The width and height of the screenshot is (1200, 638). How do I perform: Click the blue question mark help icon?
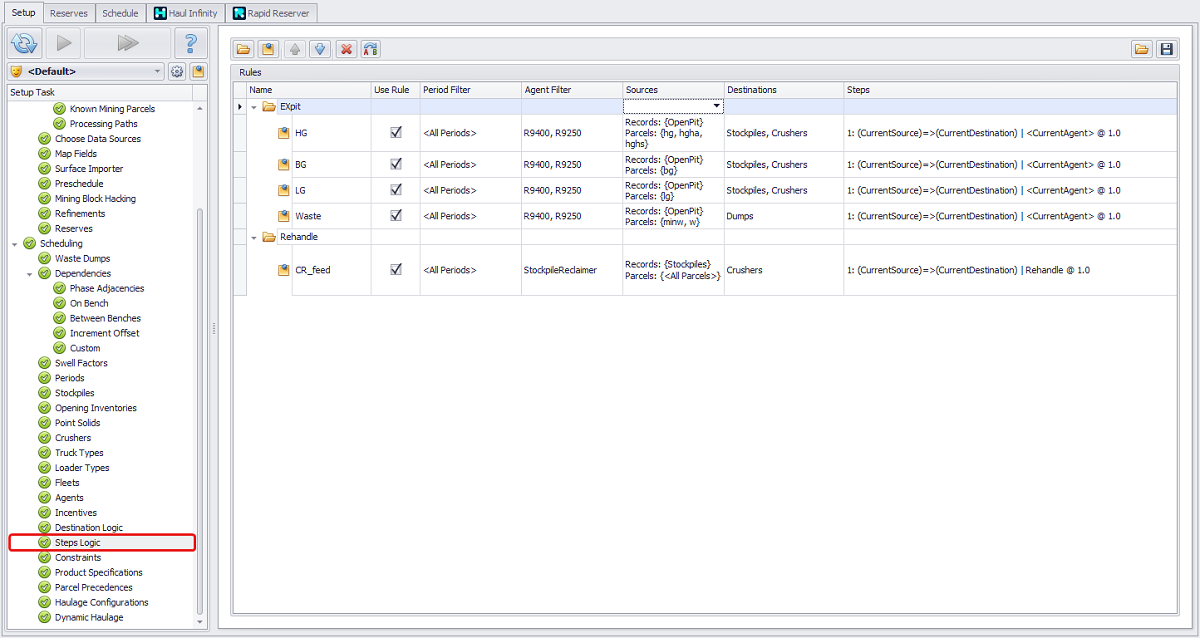click(x=190, y=43)
